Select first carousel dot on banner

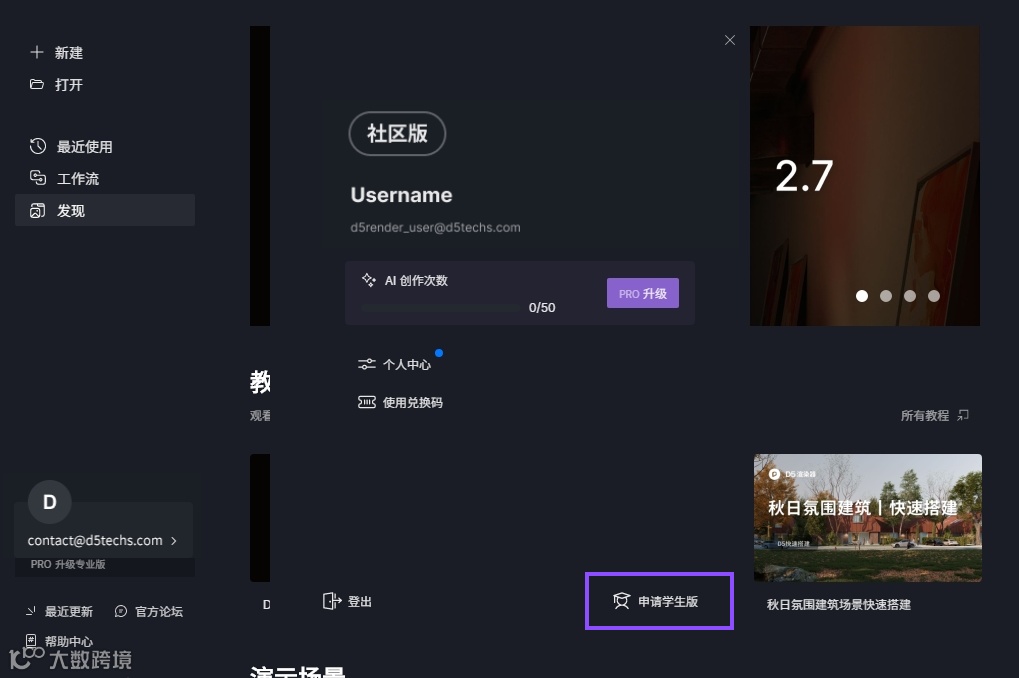(862, 296)
